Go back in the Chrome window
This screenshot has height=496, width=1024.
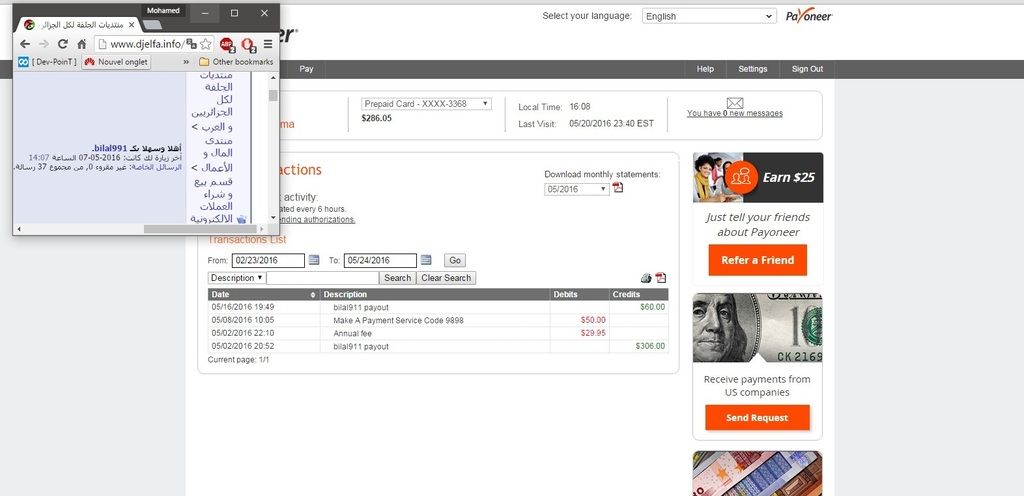coord(25,44)
